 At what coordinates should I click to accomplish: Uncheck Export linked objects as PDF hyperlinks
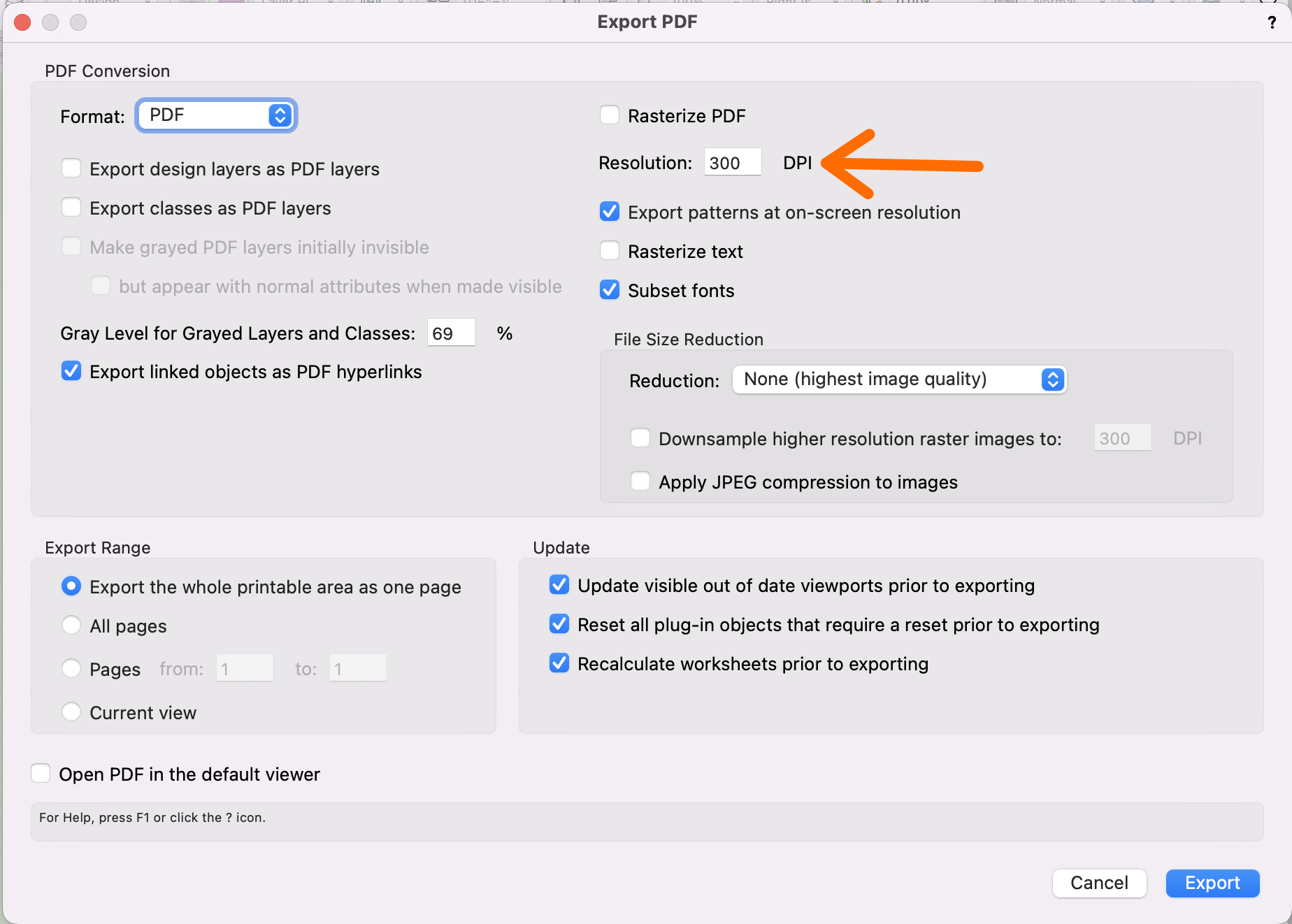click(71, 371)
